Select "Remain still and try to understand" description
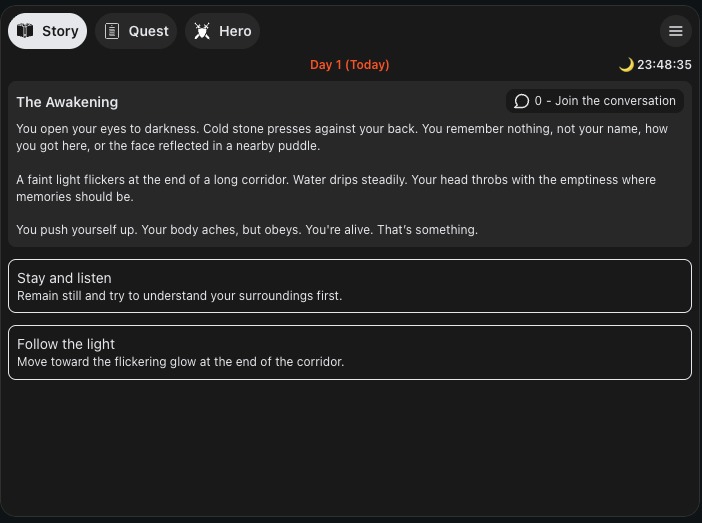 [x=180, y=296]
